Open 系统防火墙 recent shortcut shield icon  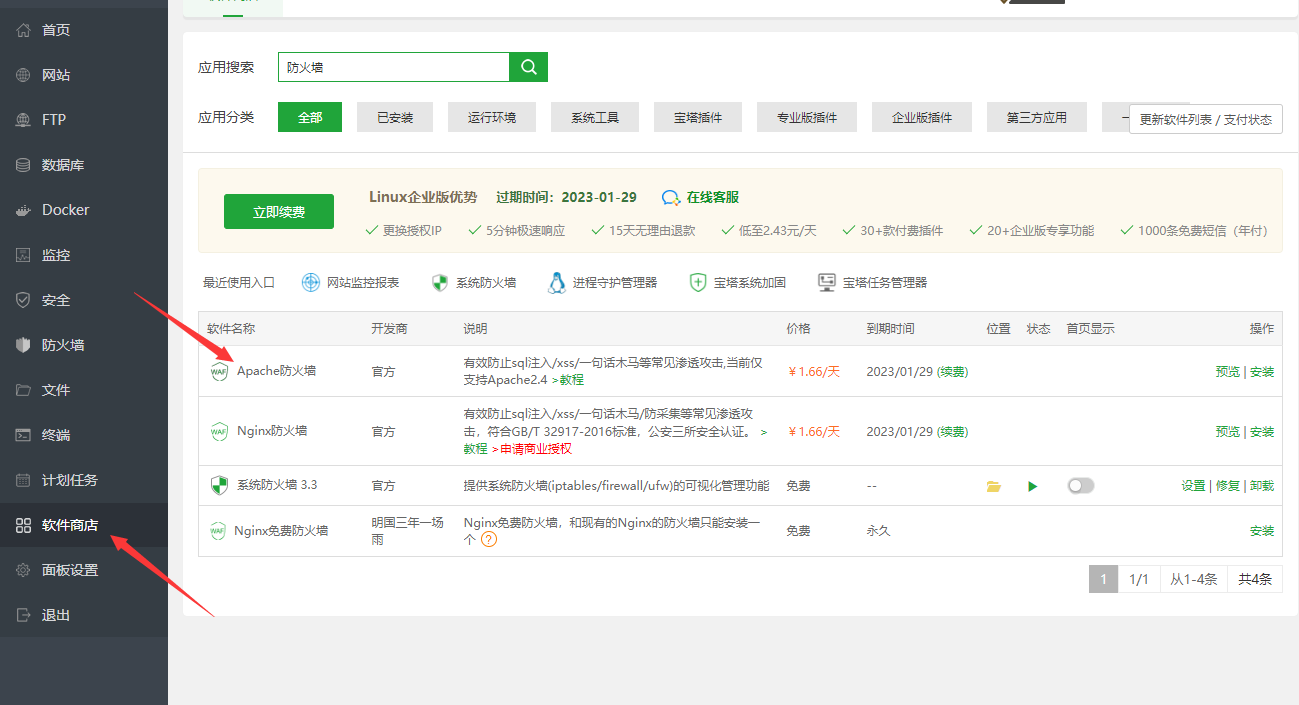[x=440, y=283]
